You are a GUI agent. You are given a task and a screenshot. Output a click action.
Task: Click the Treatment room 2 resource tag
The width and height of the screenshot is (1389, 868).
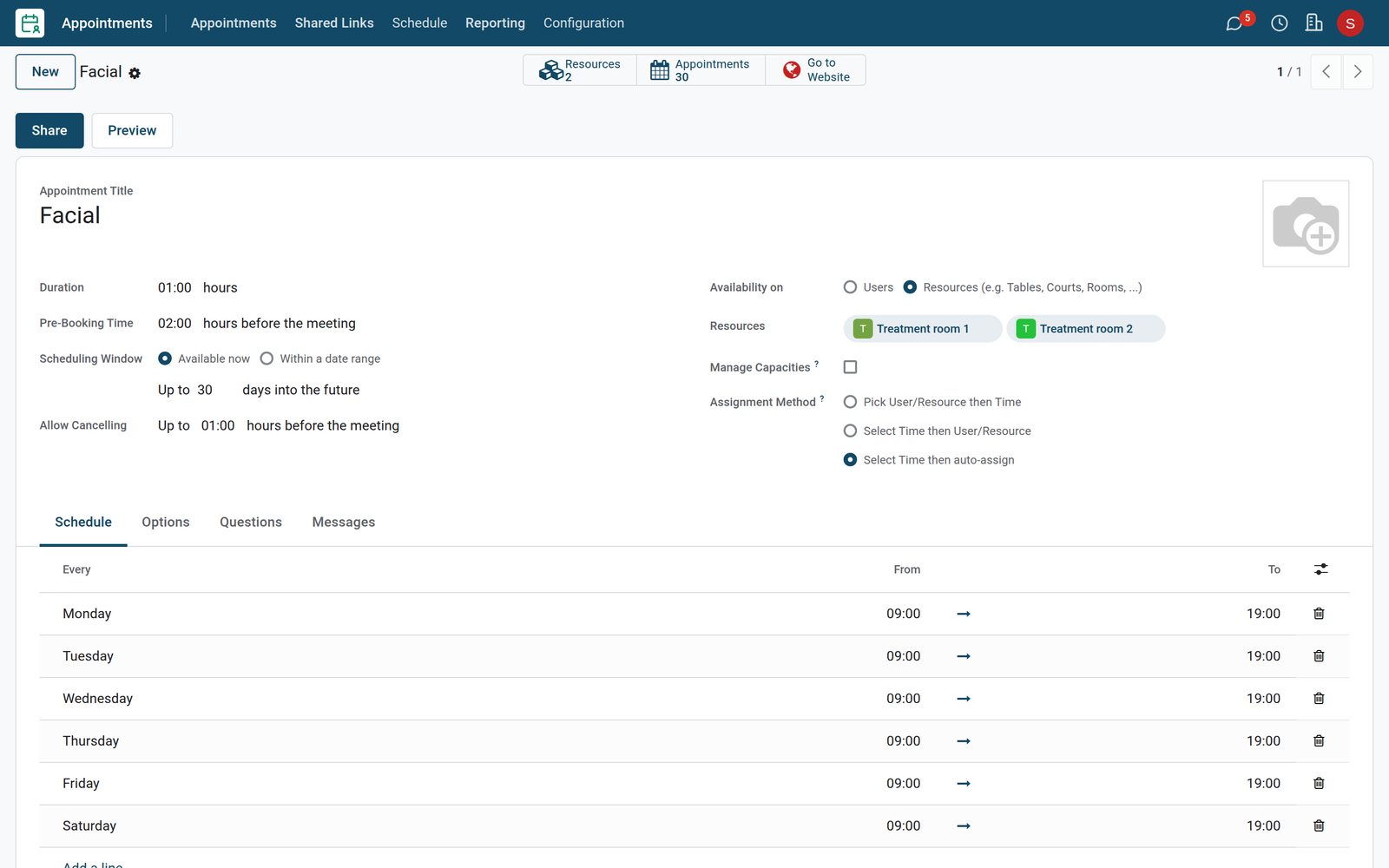click(x=1086, y=329)
